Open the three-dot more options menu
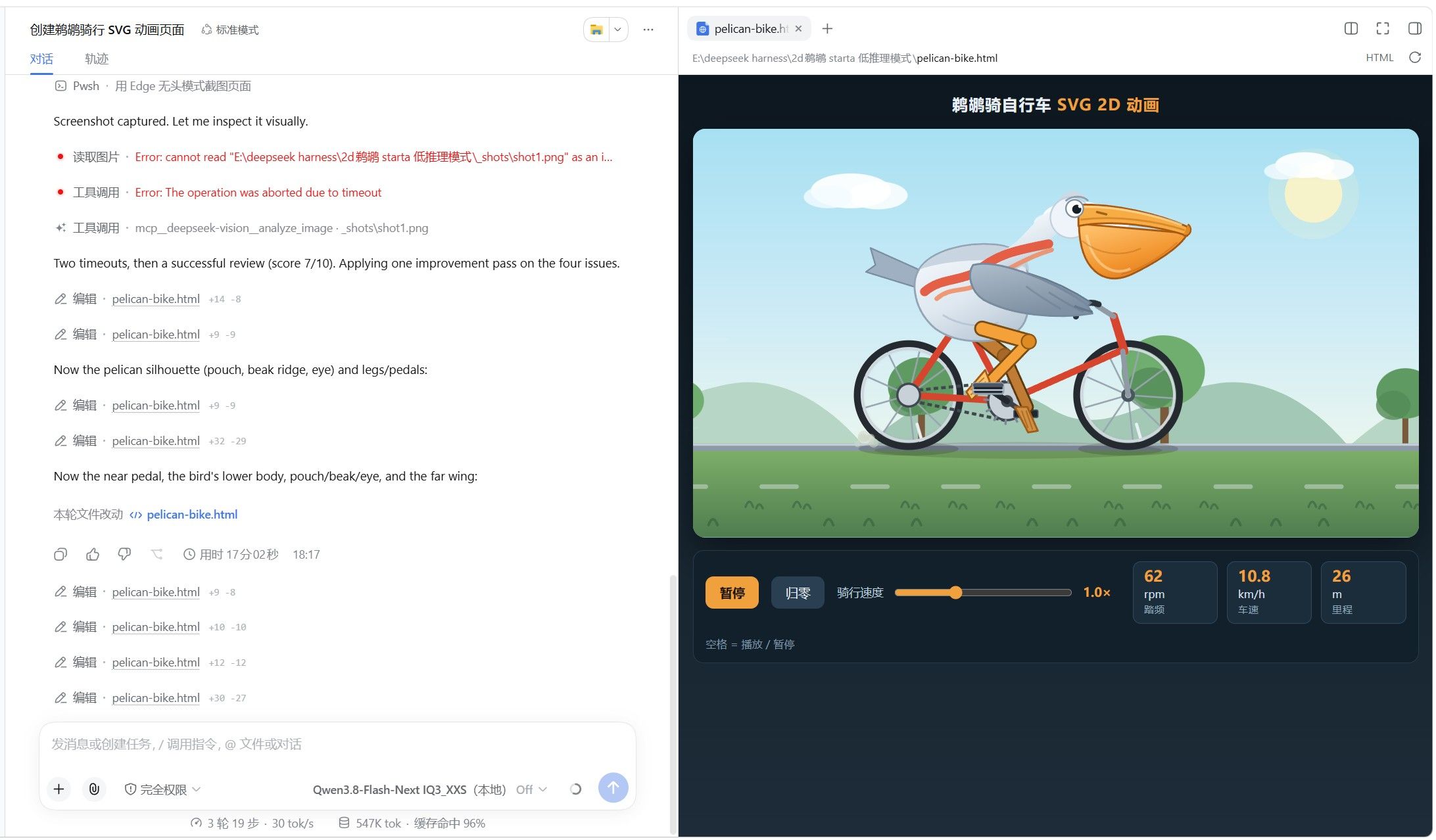Viewport: 1436px width, 840px height. pyautogui.click(x=648, y=30)
